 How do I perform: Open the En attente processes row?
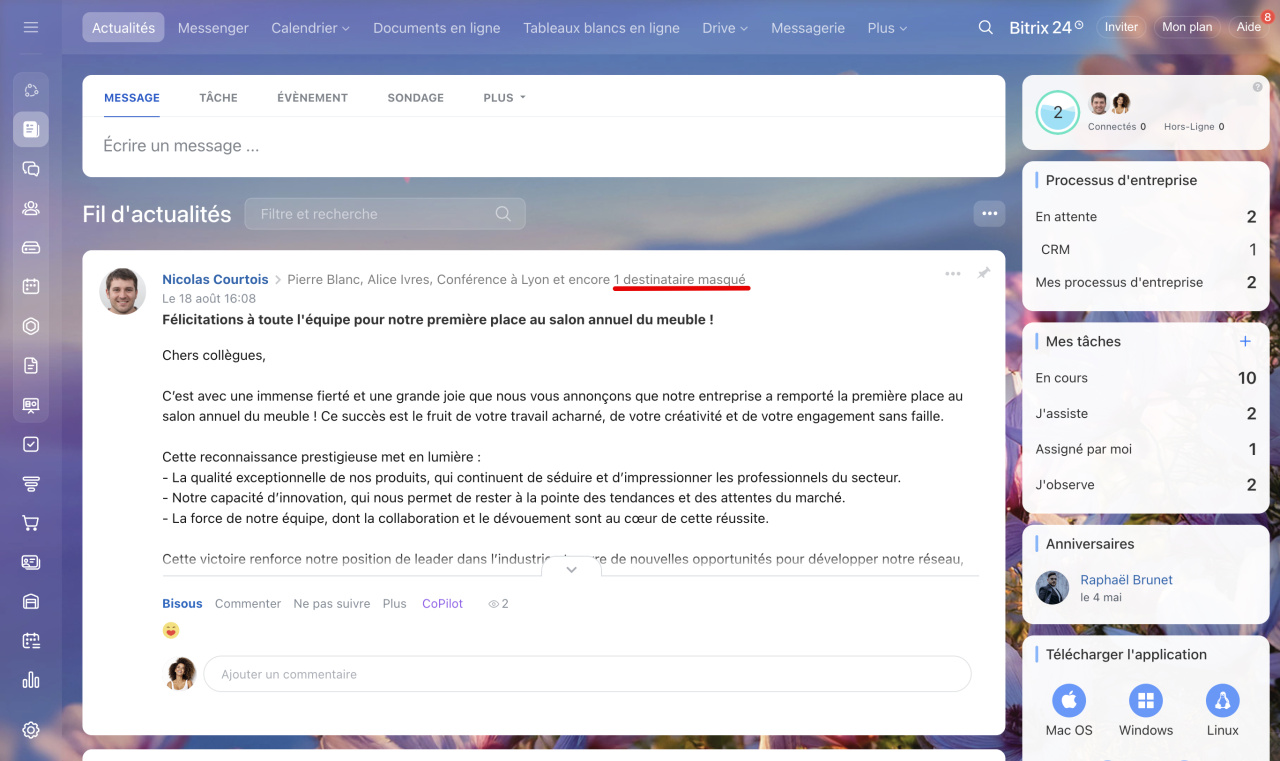1146,217
